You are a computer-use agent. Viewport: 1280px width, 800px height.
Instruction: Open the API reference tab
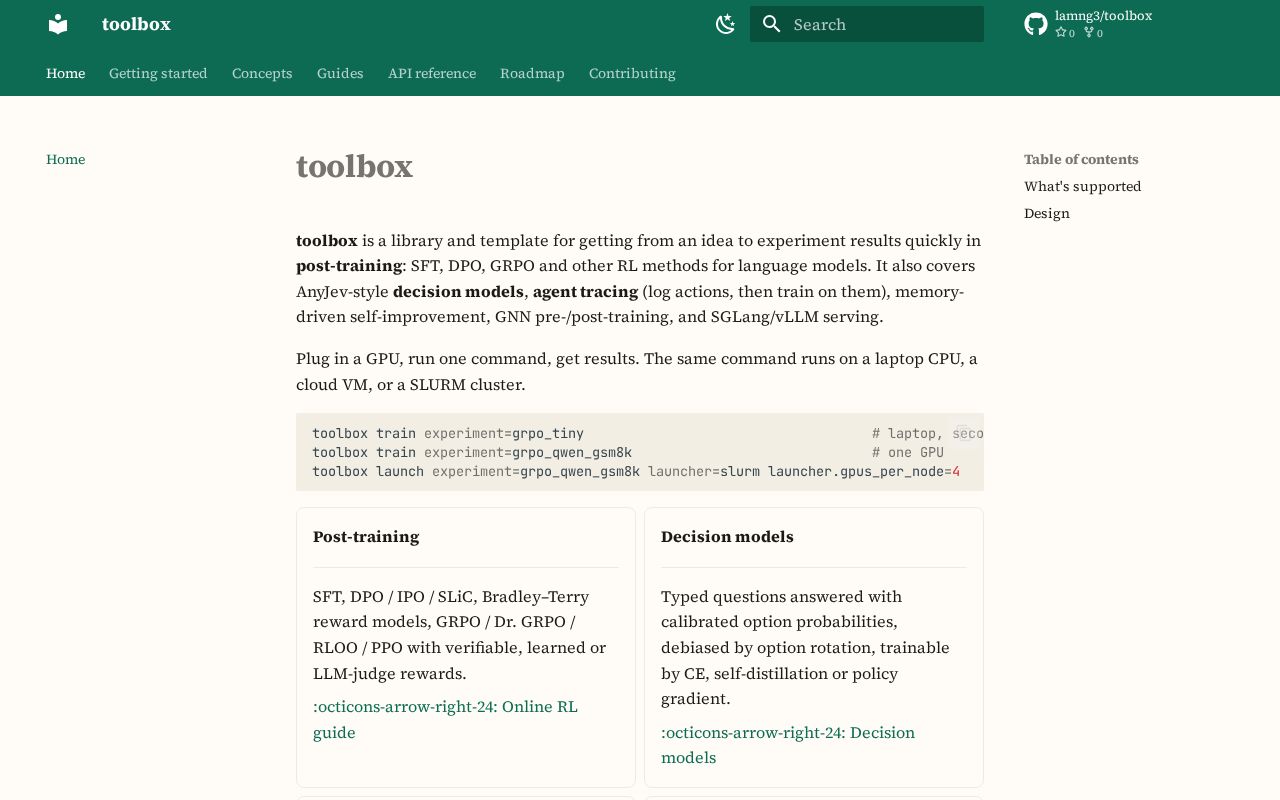point(432,73)
